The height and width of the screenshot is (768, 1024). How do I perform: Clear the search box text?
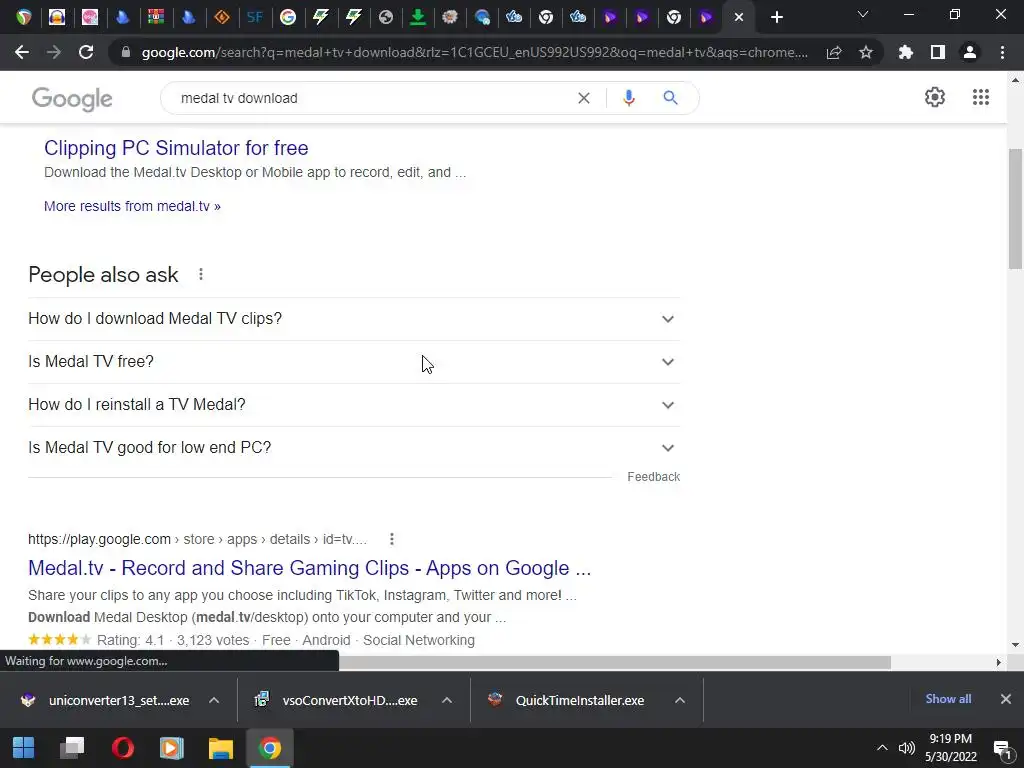[x=584, y=98]
